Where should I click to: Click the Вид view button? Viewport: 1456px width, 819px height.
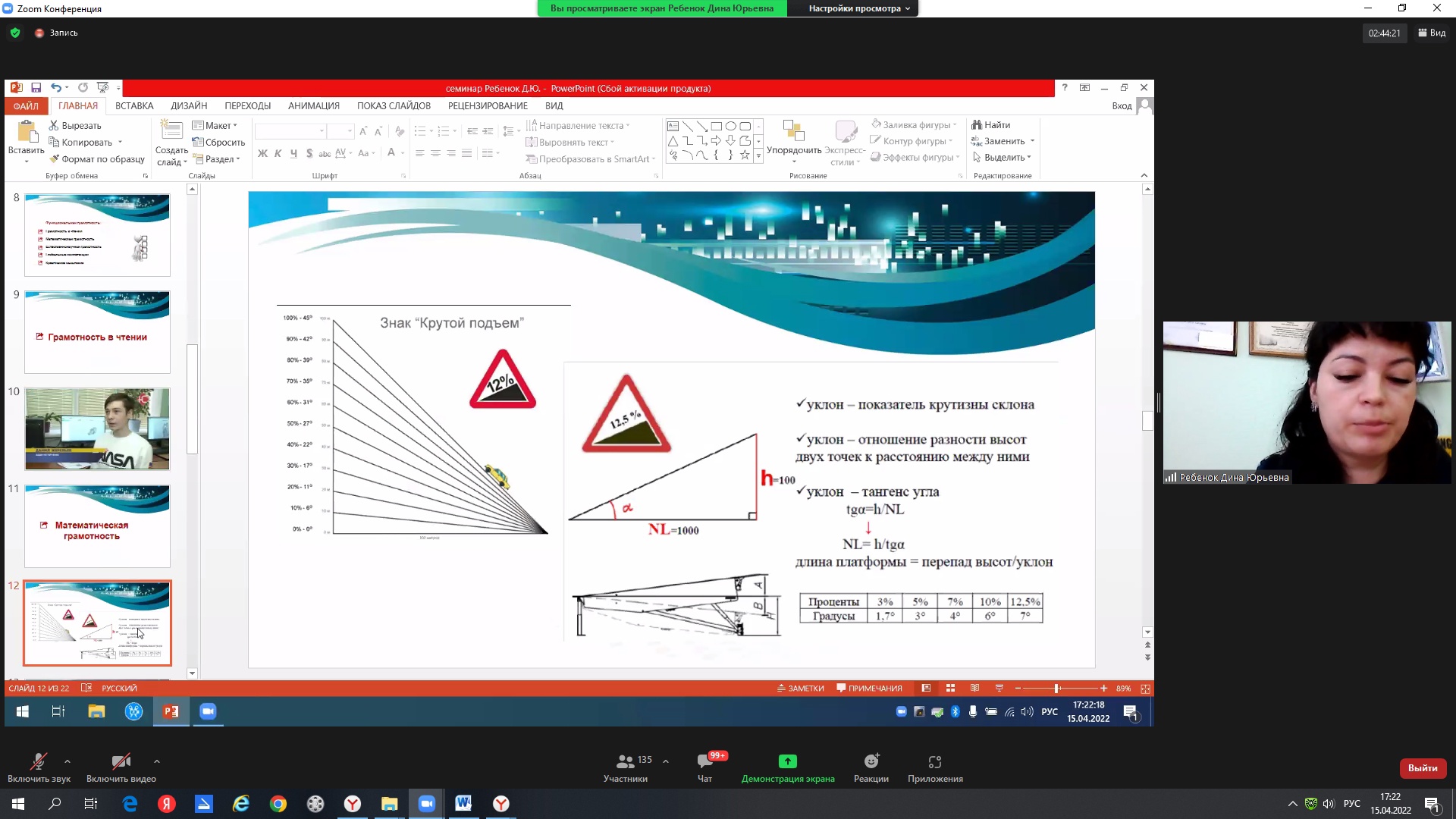1431,33
